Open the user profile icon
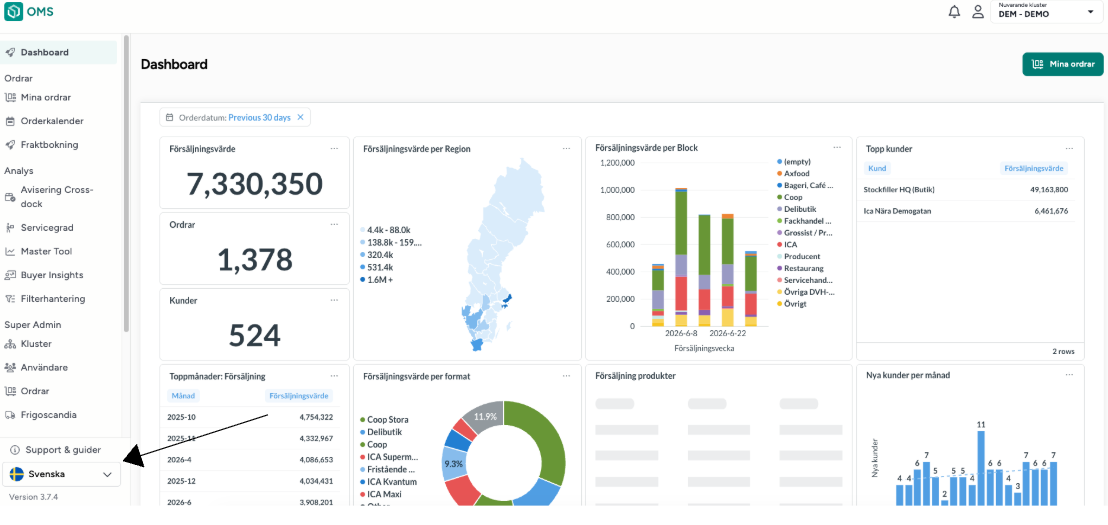 click(x=978, y=12)
